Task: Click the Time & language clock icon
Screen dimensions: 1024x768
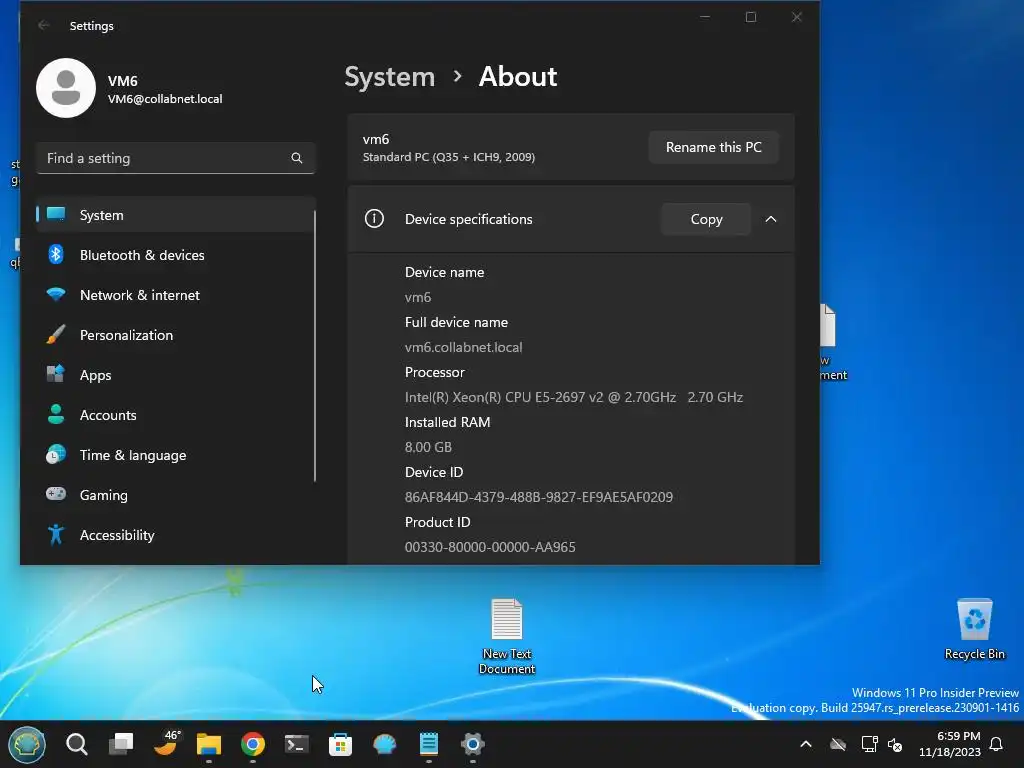Action: pyautogui.click(x=56, y=455)
